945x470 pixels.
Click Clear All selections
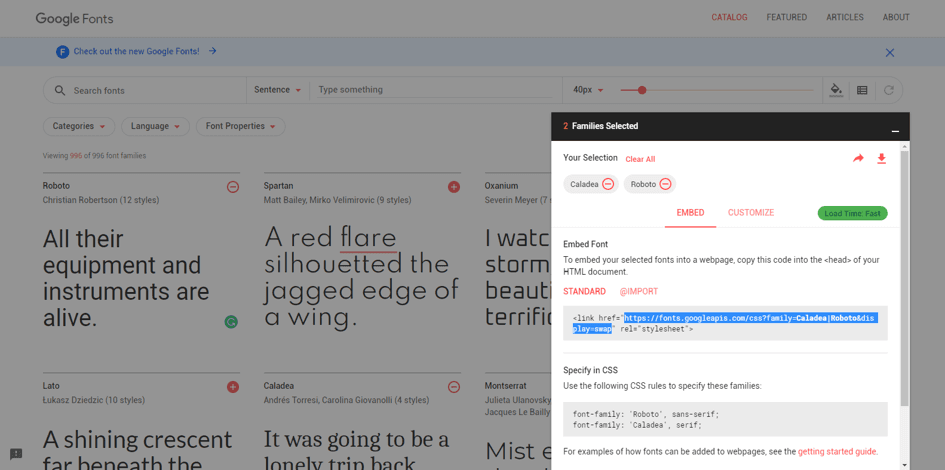(640, 159)
